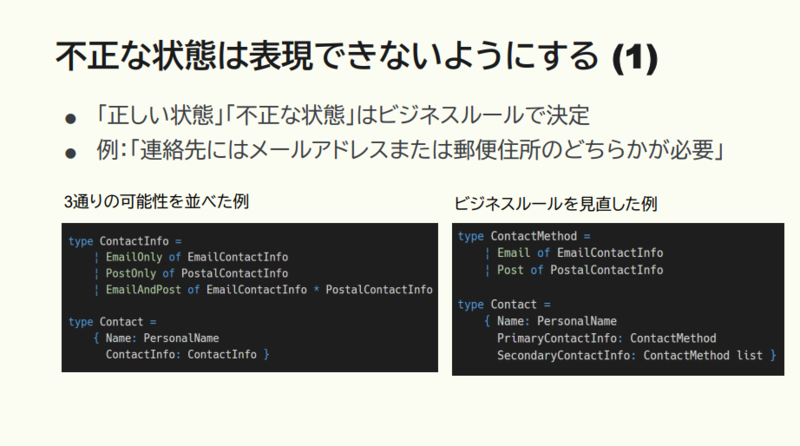Click the left code block thumbnail
This screenshot has width=800, height=446.
point(249,298)
